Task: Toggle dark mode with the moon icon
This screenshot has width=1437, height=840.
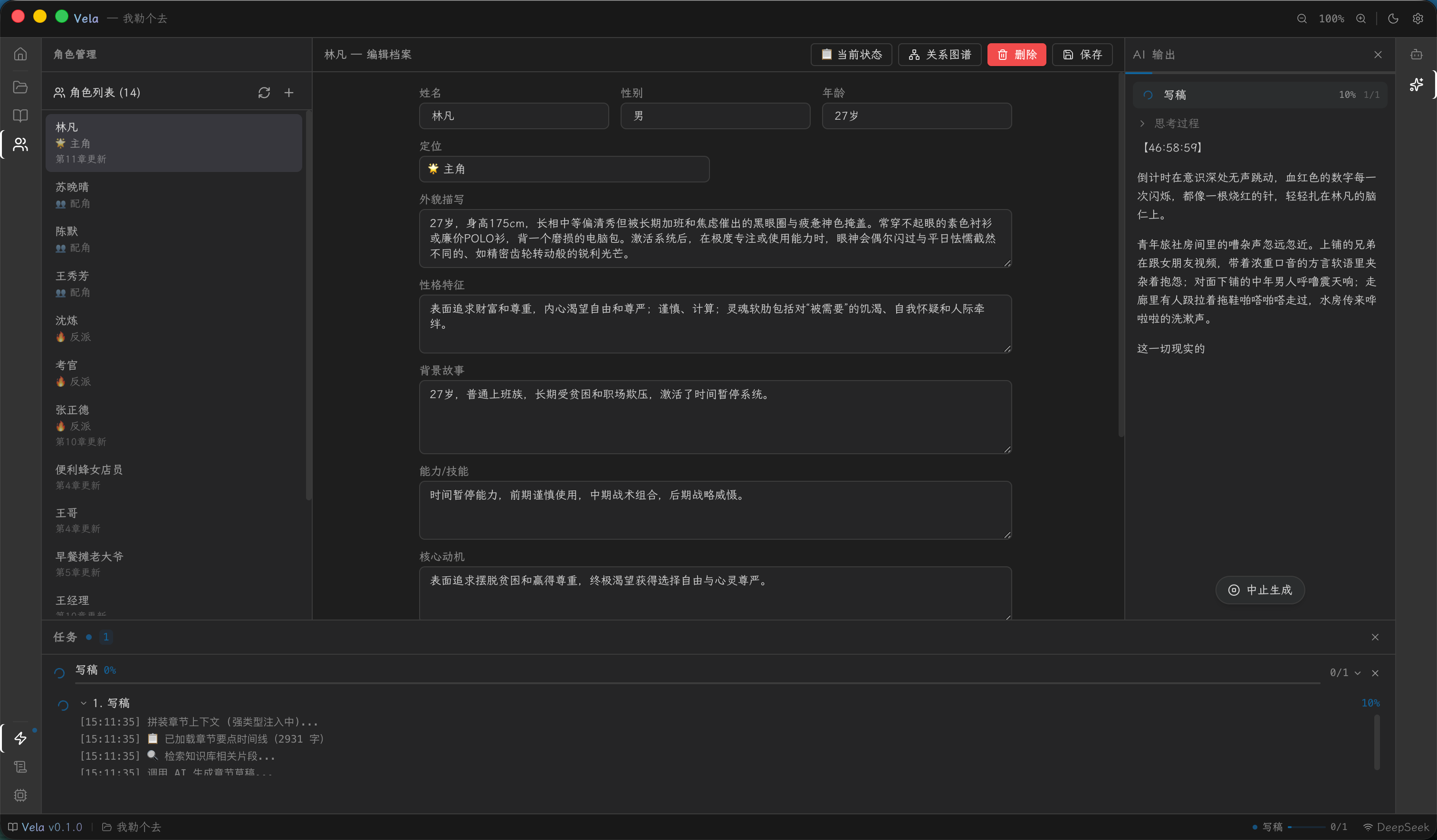Action: [x=1393, y=18]
